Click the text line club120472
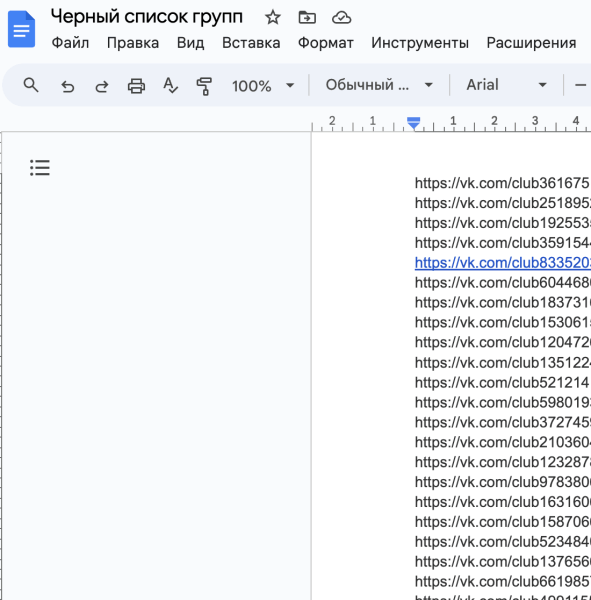591x600 pixels. point(503,342)
